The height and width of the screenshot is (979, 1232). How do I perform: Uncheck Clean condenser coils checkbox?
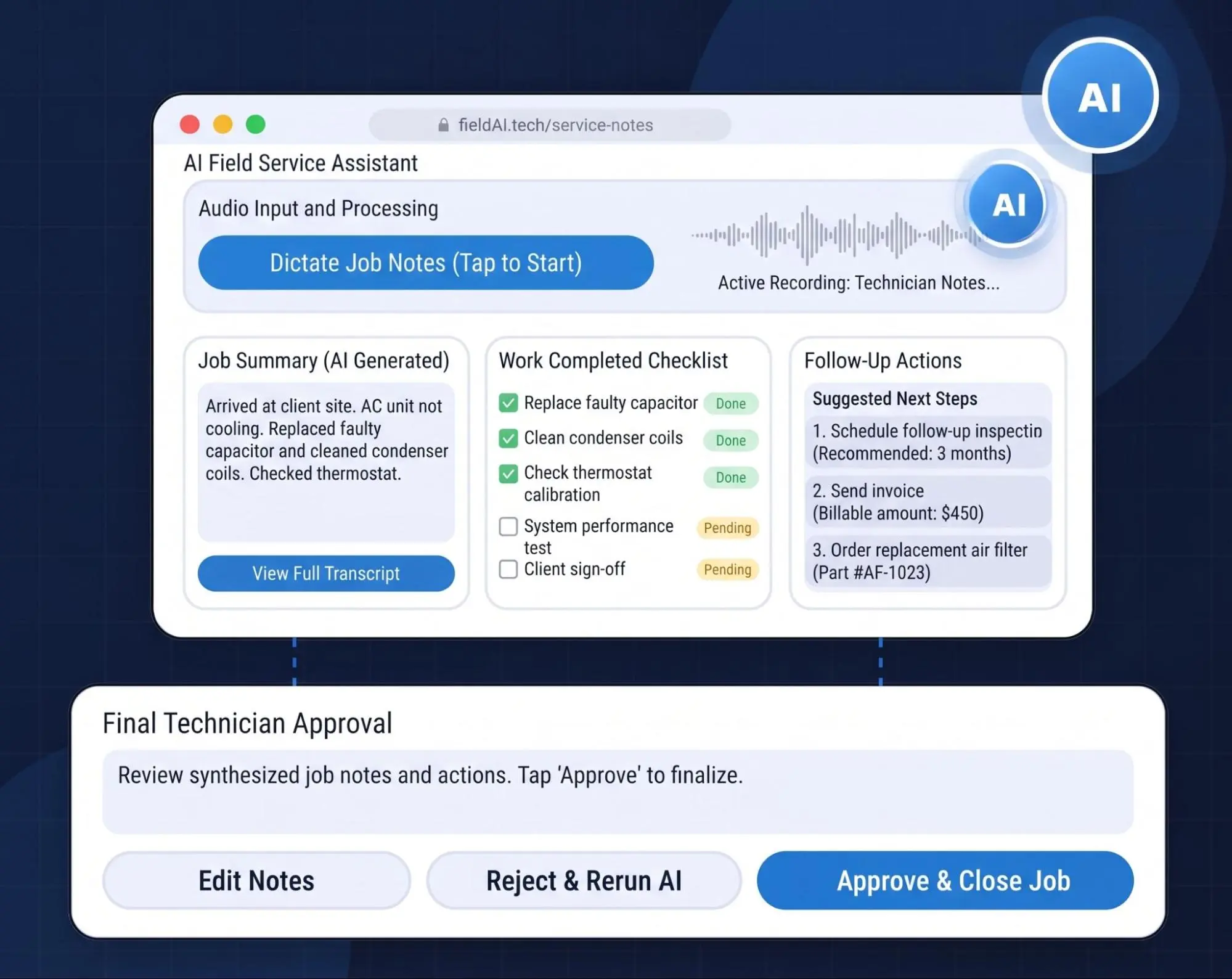508,438
